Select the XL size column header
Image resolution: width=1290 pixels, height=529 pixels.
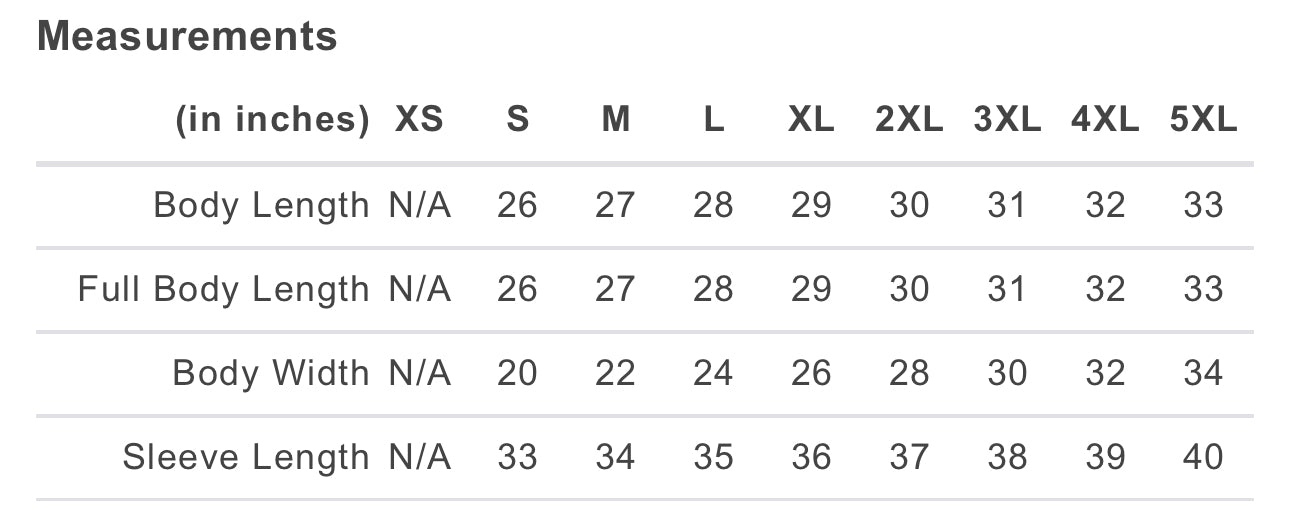pyautogui.click(x=811, y=121)
